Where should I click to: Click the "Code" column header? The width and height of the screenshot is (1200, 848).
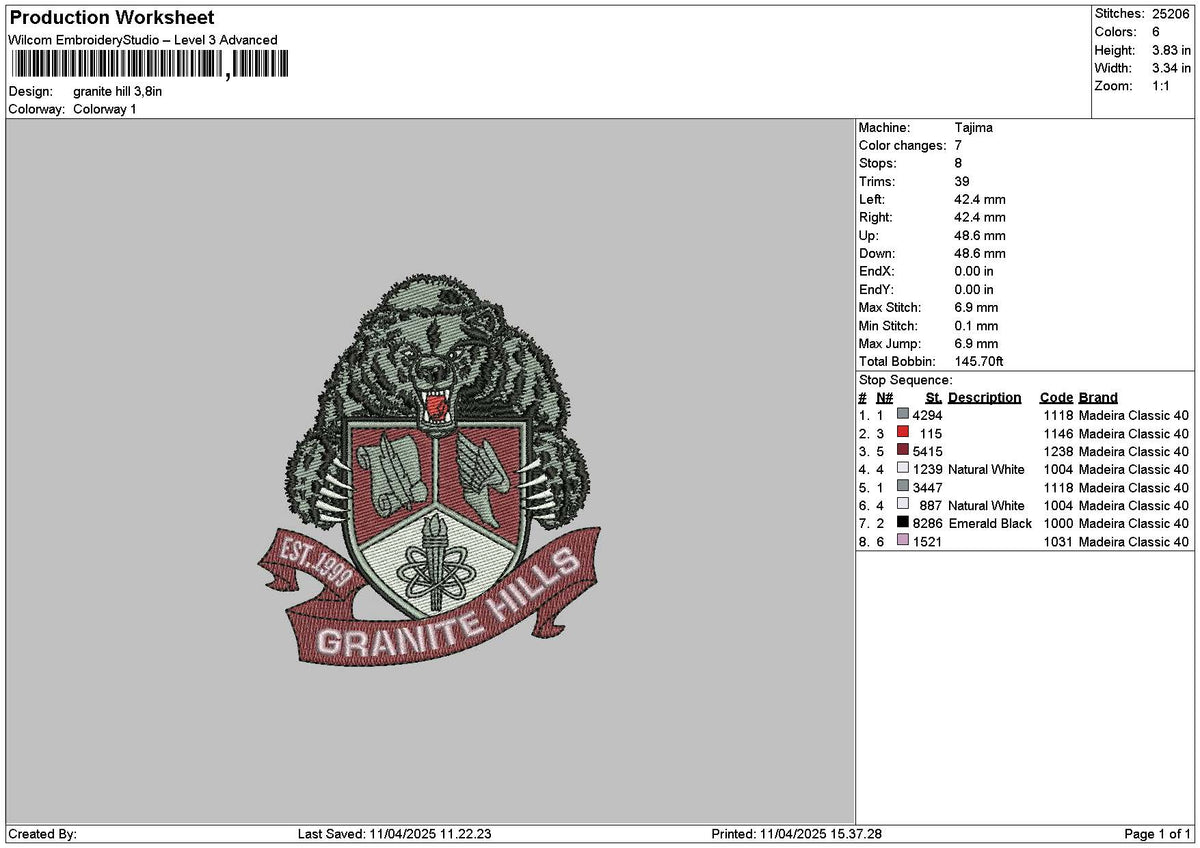1056,398
